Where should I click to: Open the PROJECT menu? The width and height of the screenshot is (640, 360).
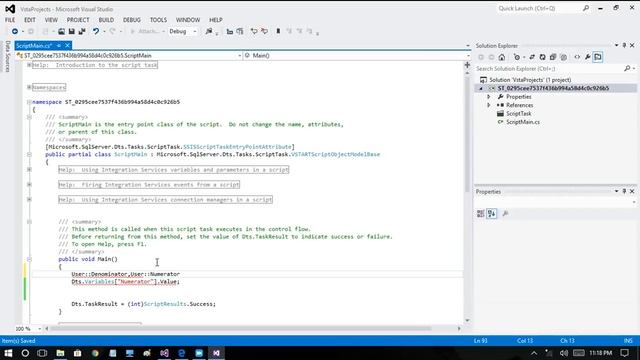pos(78,20)
